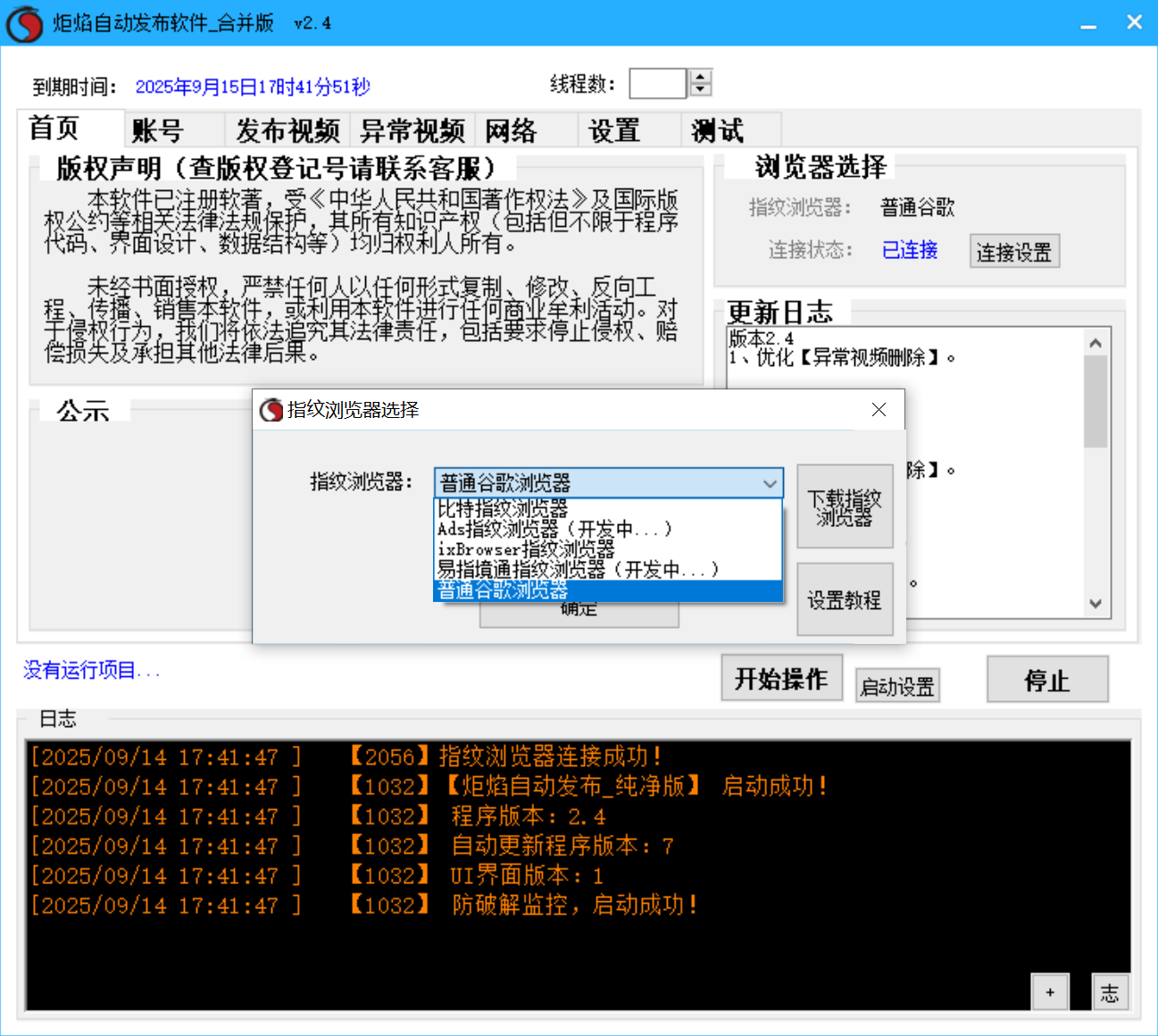Click the 停止 button

1046,680
